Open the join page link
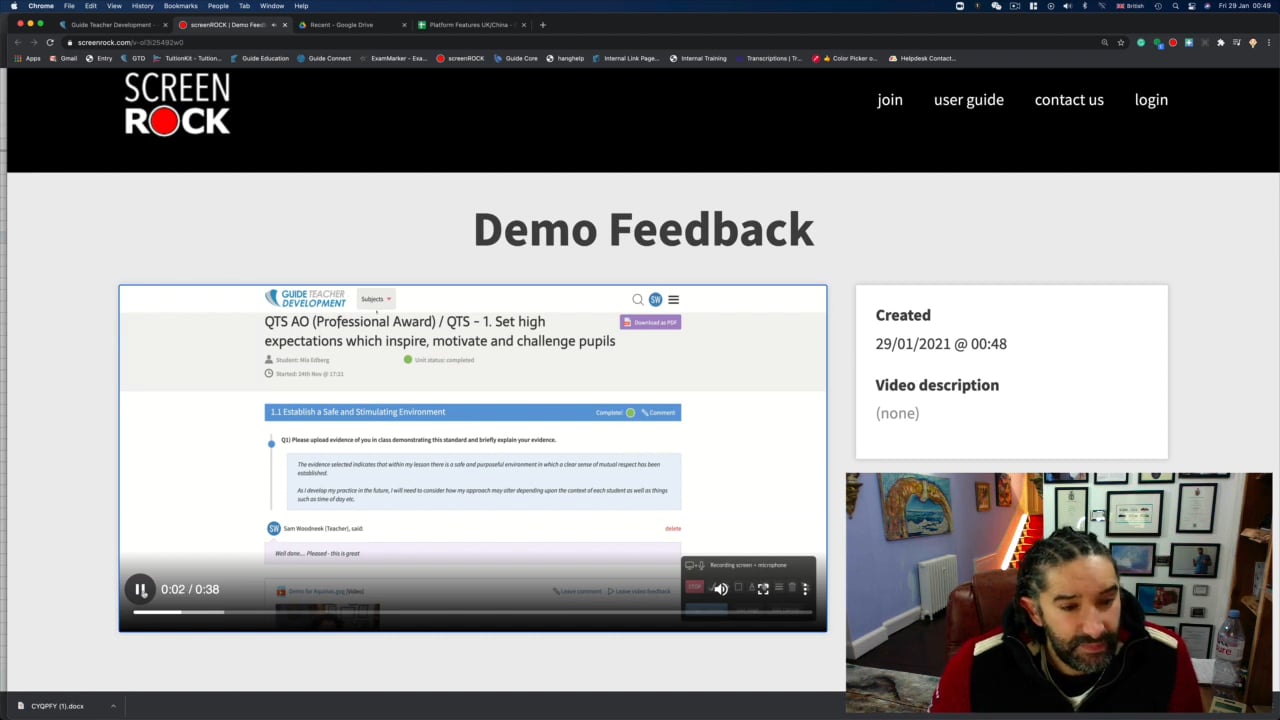The image size is (1280, 720). (x=890, y=100)
